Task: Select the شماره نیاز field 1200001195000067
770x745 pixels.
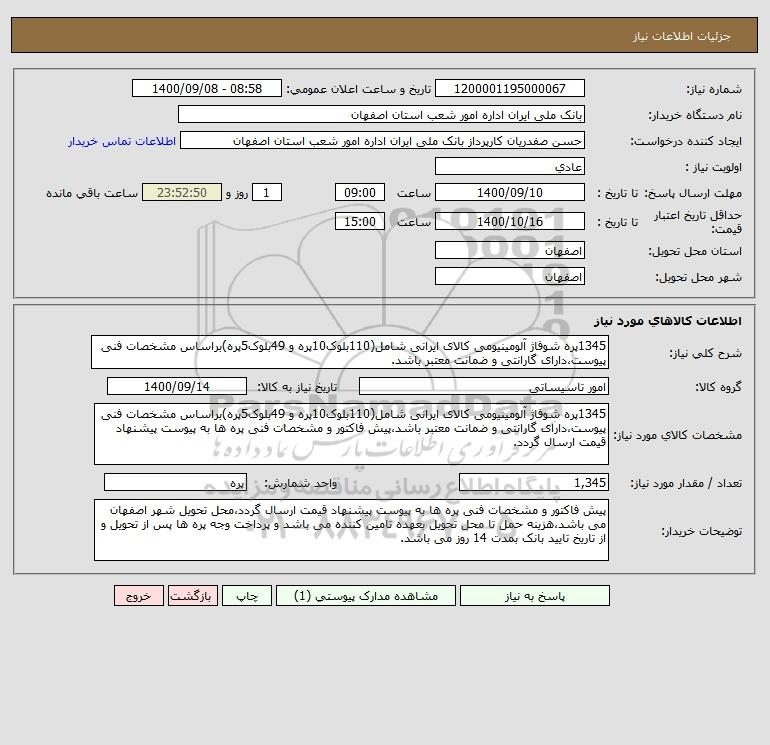Action: (510, 88)
